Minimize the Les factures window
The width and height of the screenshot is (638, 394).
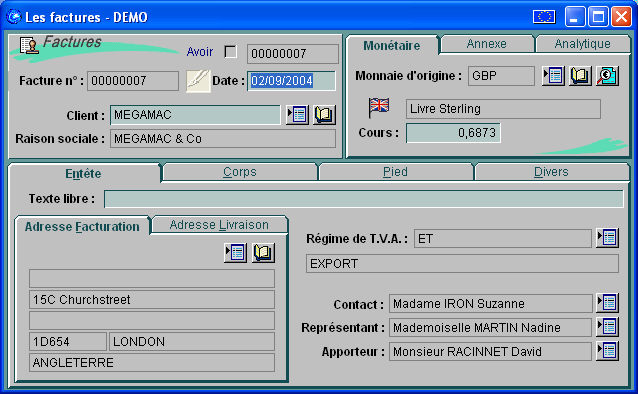coord(575,17)
